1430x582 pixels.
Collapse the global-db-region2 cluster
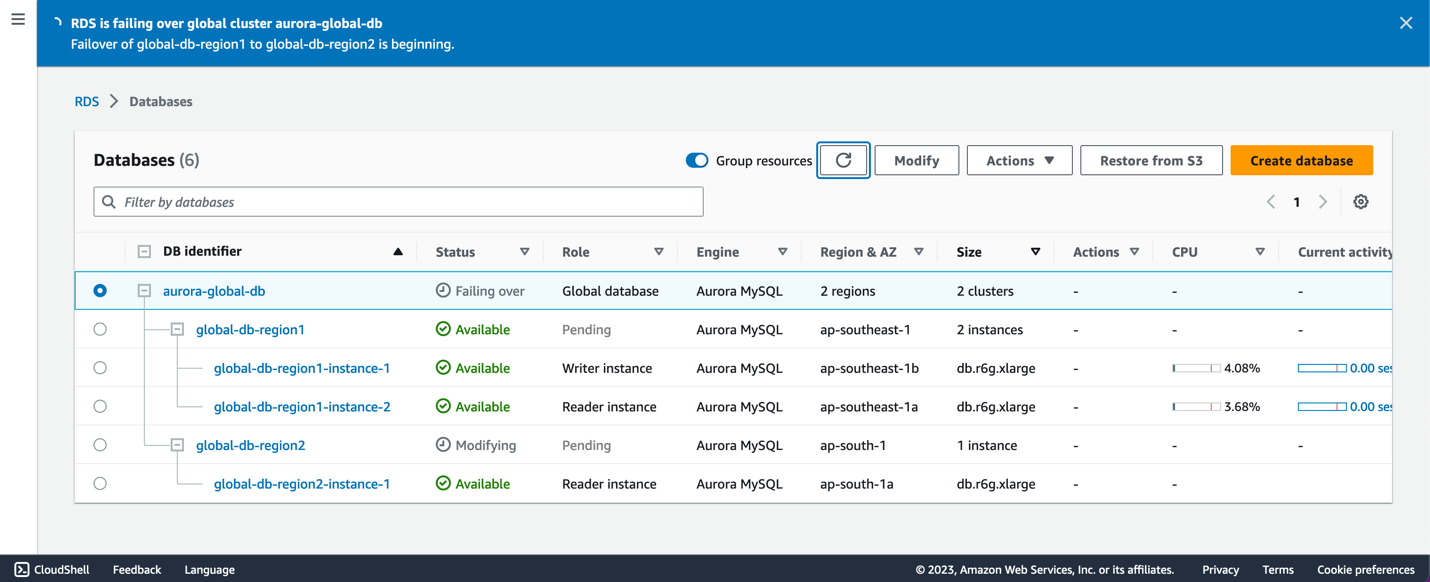pyautogui.click(x=177, y=445)
